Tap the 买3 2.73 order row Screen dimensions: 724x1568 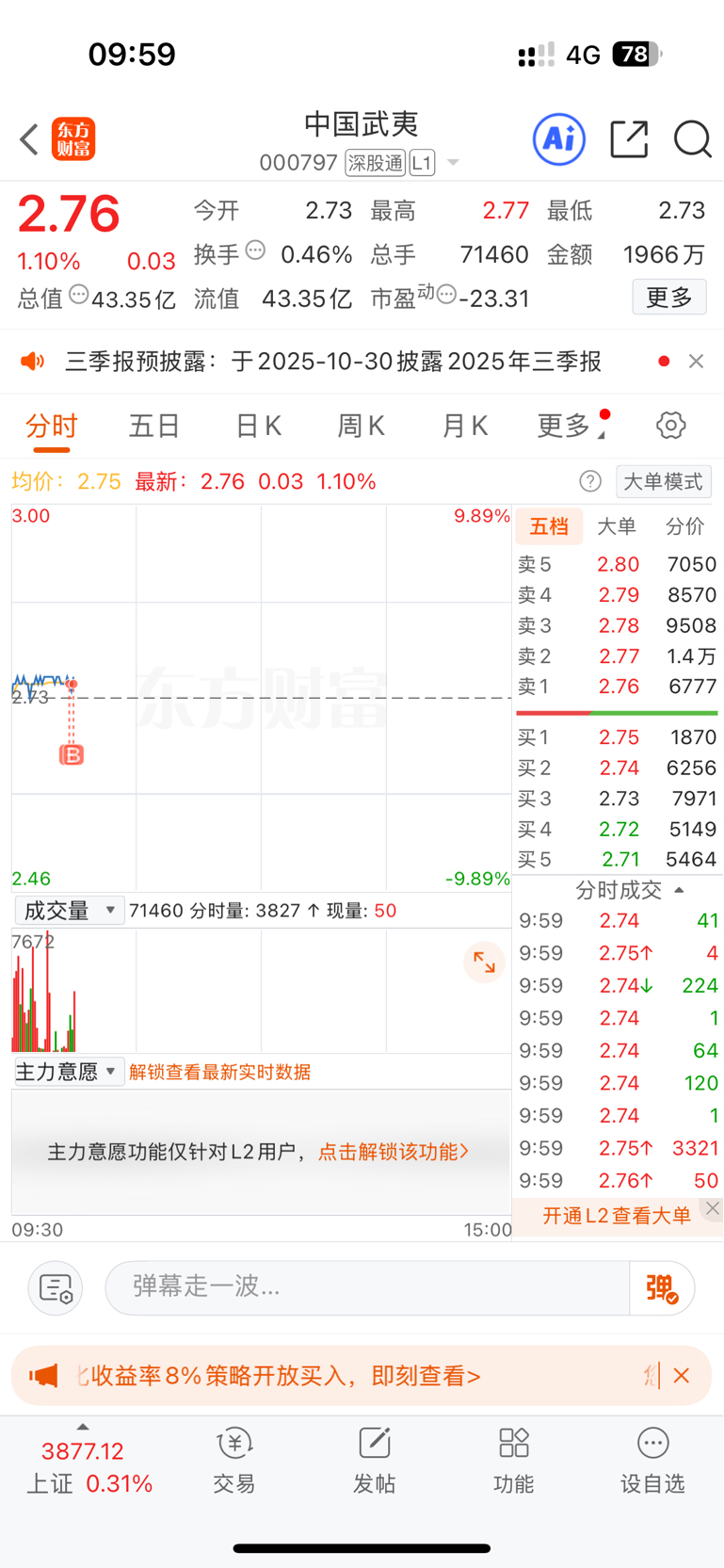click(618, 799)
